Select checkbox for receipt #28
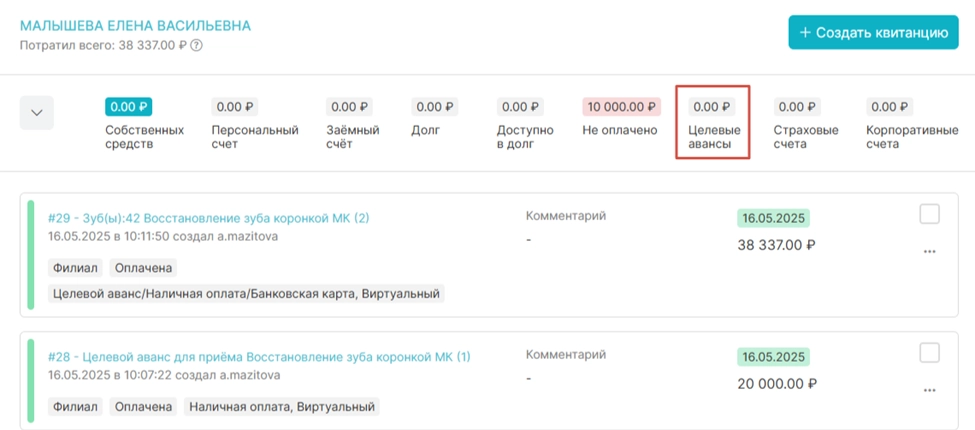 click(x=929, y=353)
